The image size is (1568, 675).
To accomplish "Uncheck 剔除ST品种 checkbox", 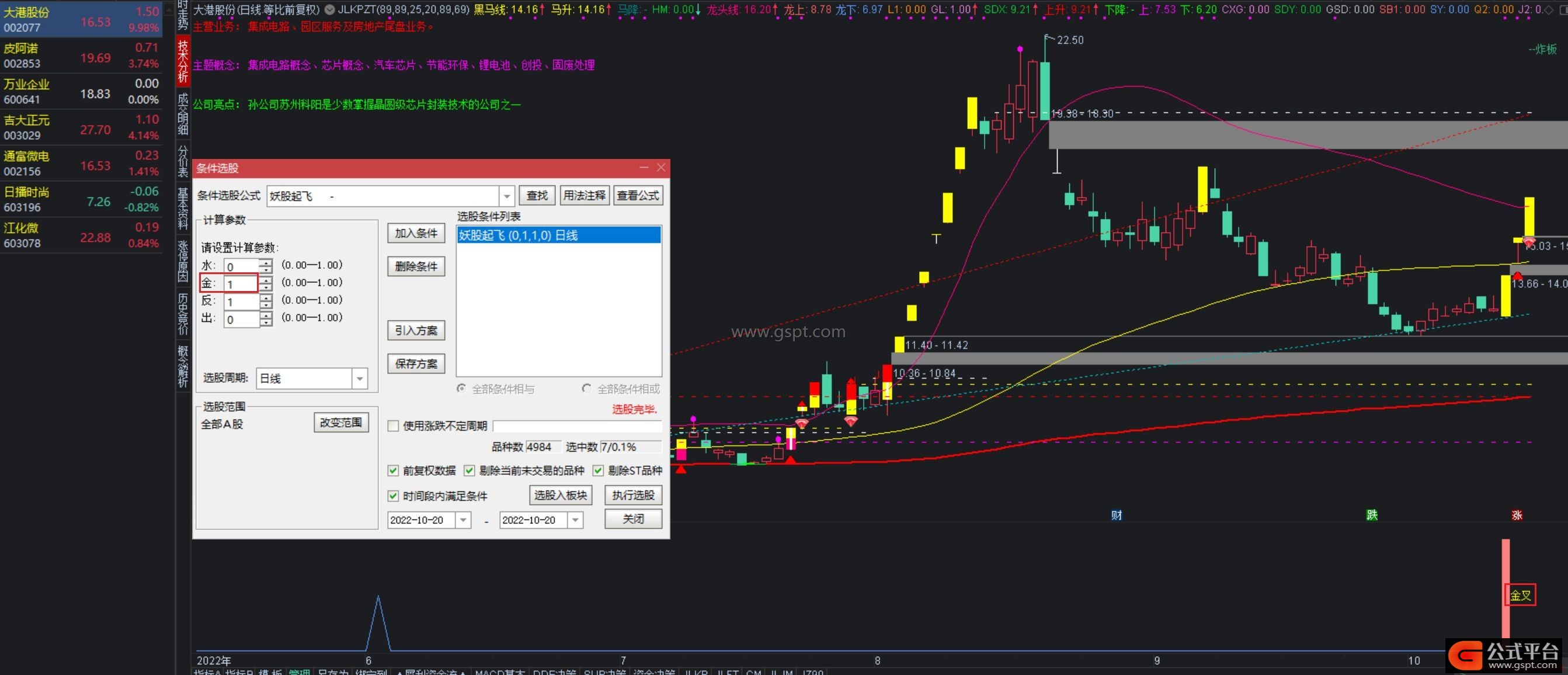I will click(599, 470).
